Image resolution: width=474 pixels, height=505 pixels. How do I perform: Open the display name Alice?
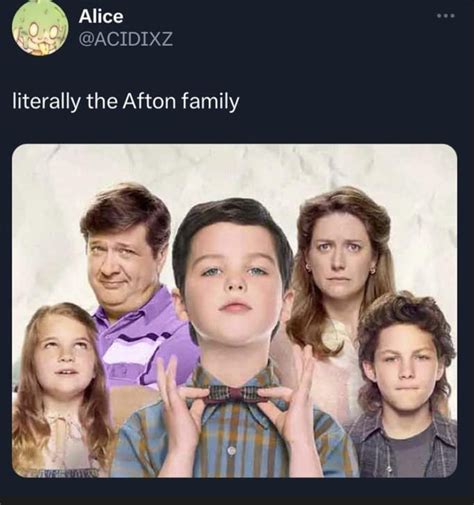pyautogui.click(x=101, y=16)
